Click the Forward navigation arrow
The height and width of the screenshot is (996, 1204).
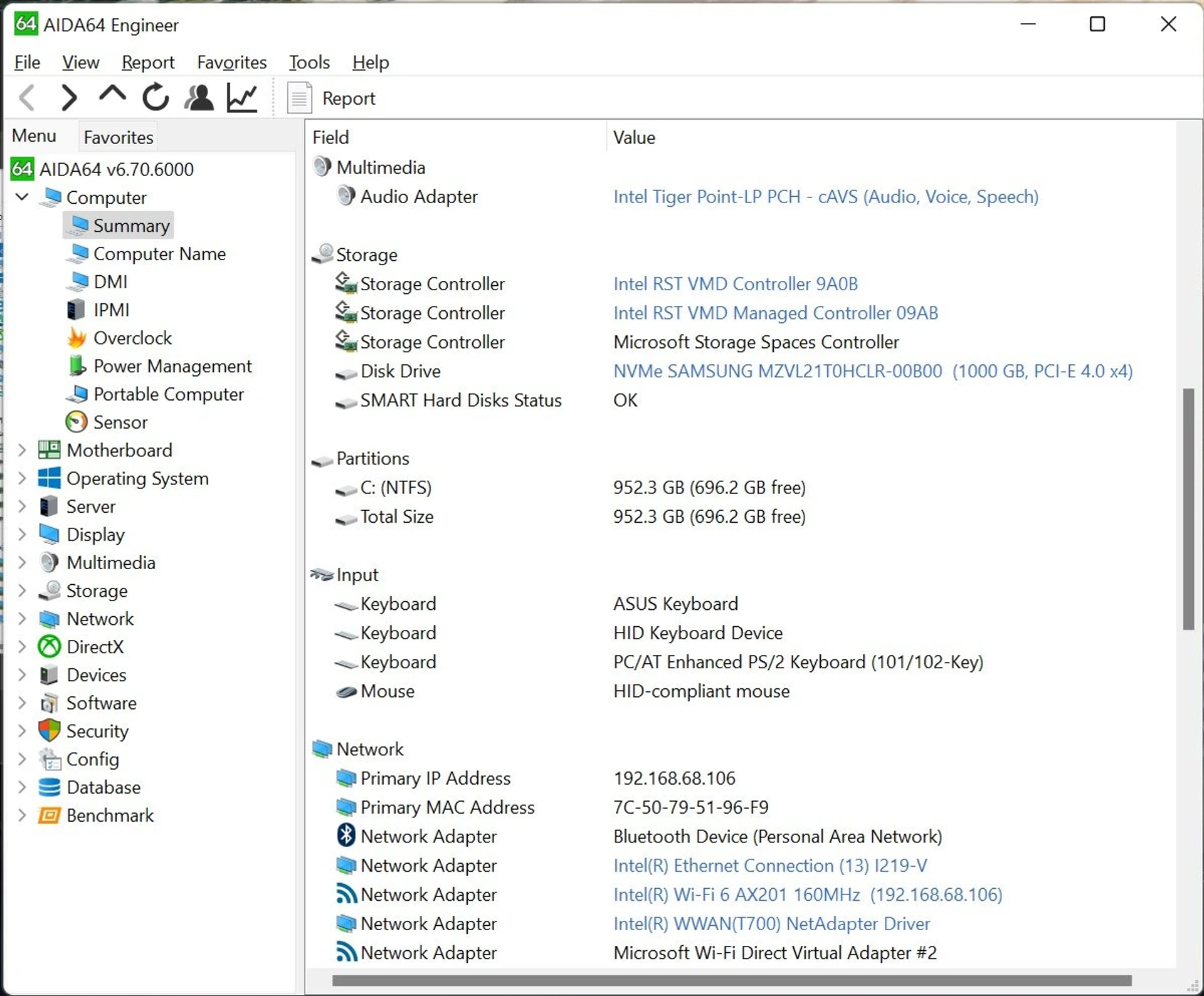pos(69,98)
